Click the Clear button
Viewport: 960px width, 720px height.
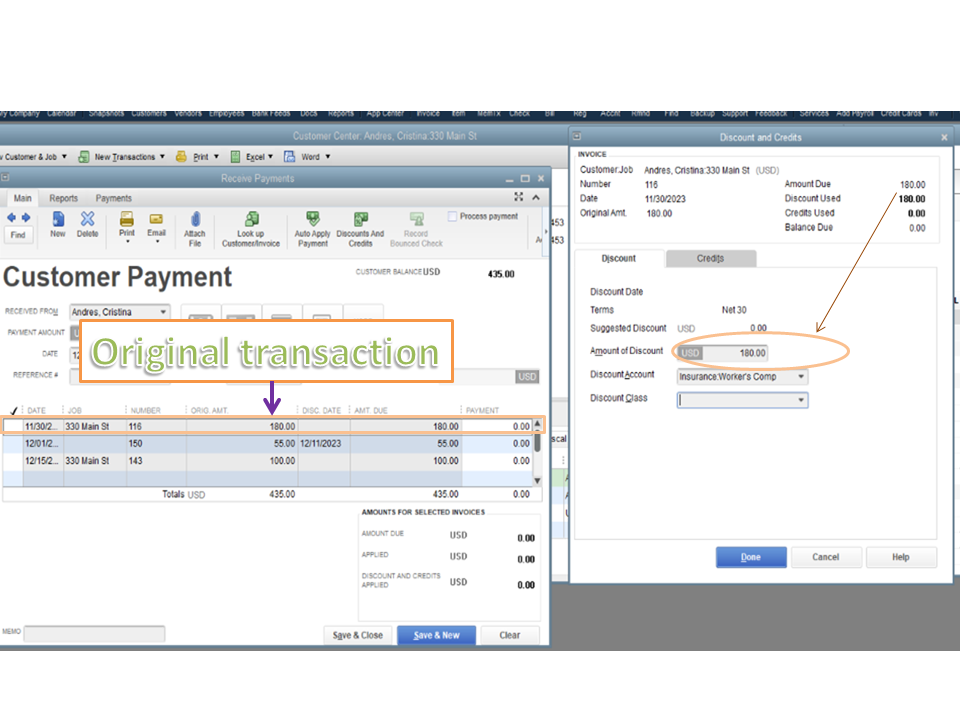[x=509, y=635]
